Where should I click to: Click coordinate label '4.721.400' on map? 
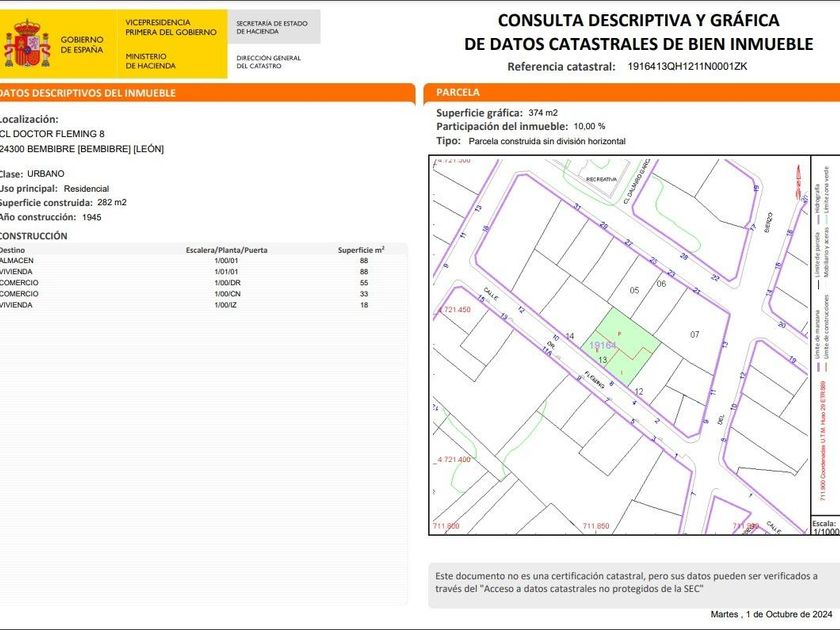(x=454, y=460)
